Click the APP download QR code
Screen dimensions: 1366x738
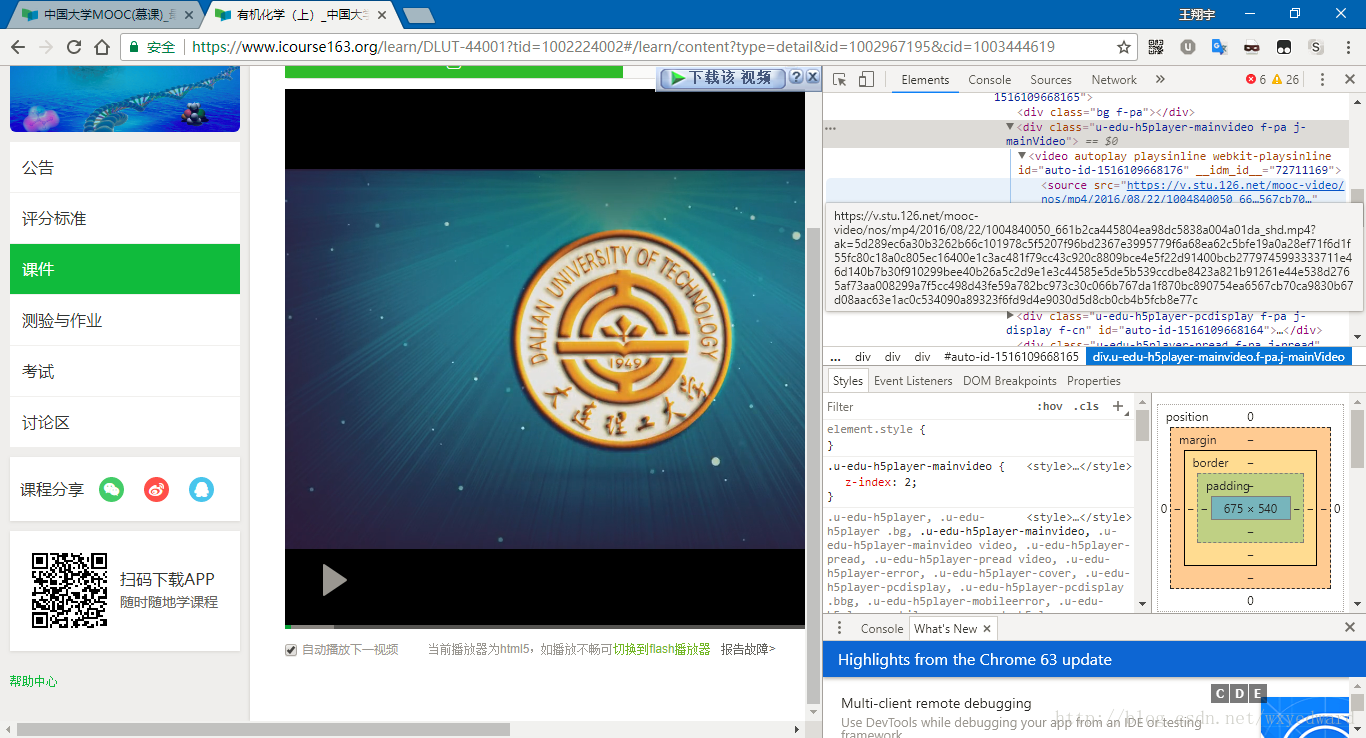click(69, 590)
